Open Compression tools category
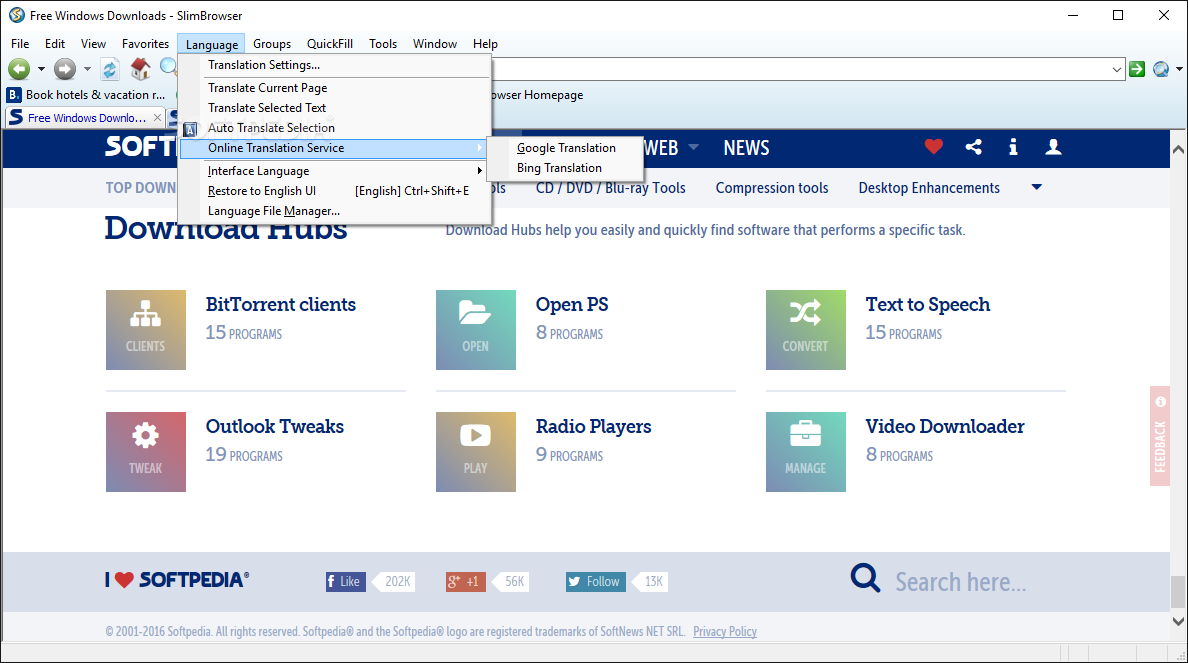The width and height of the screenshot is (1188, 663). (x=772, y=188)
